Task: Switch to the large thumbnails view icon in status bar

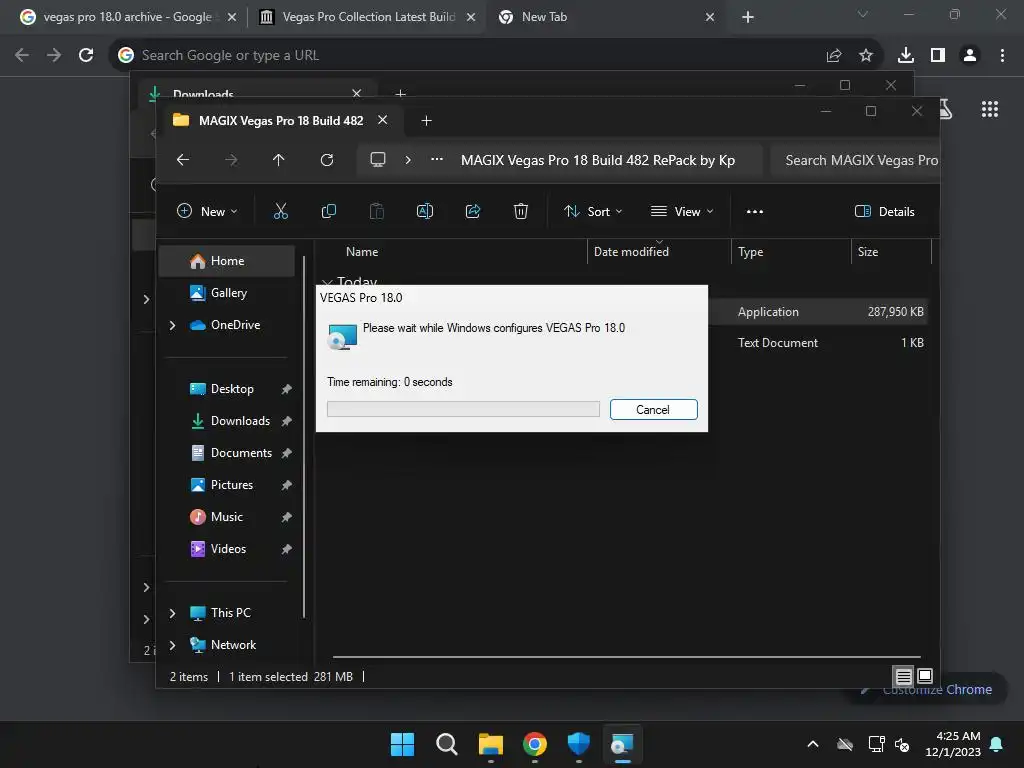Action: coord(925,676)
